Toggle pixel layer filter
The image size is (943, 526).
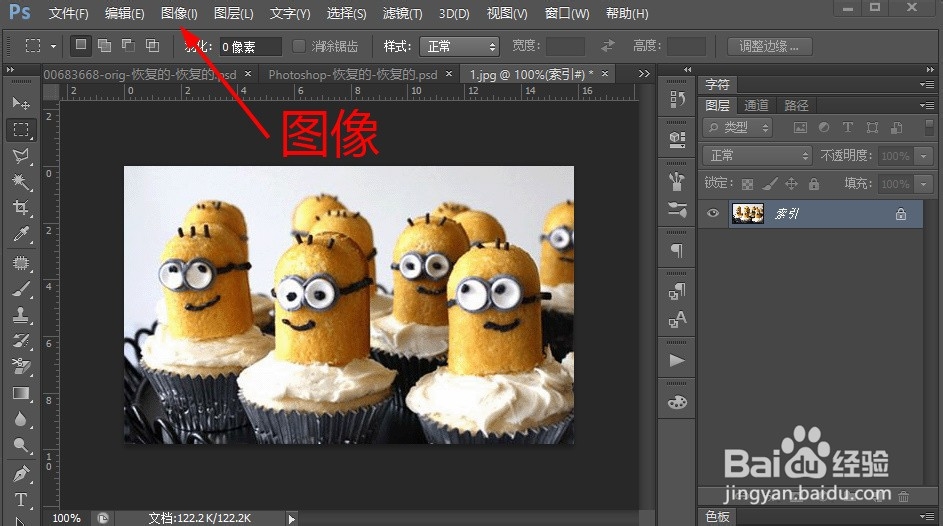click(x=800, y=127)
